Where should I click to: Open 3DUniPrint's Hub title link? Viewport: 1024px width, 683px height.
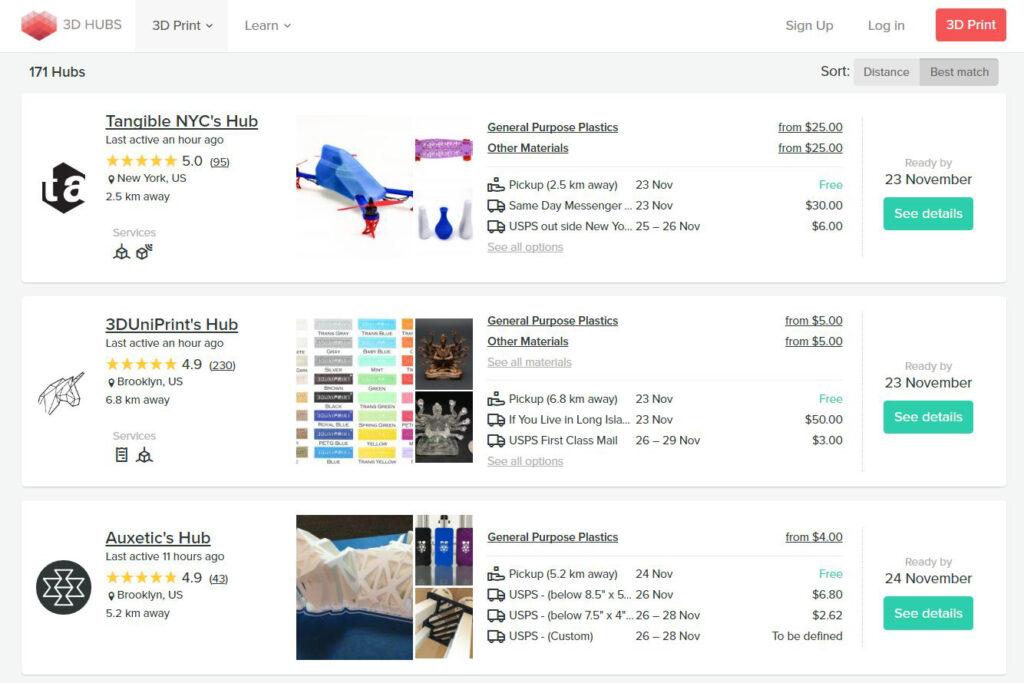tap(172, 325)
